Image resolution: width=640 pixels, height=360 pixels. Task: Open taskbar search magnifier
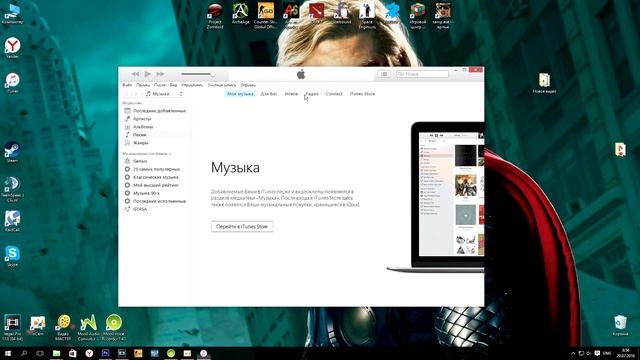coord(24,353)
